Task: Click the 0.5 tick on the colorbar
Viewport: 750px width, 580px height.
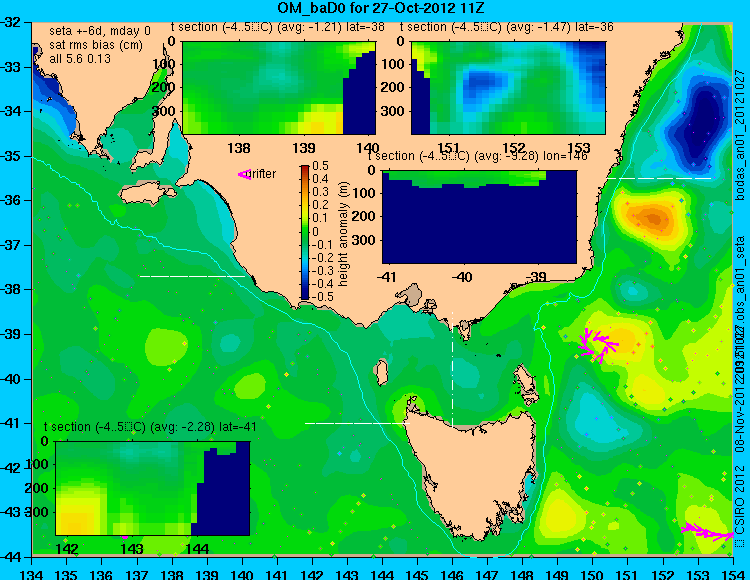Action: click(320, 166)
